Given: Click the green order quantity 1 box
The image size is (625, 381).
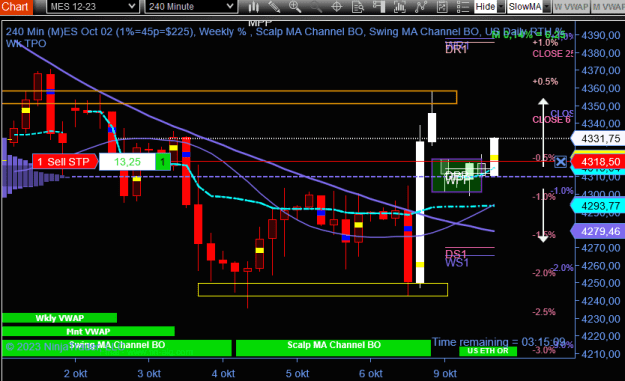Looking at the screenshot, I should [x=163, y=162].
